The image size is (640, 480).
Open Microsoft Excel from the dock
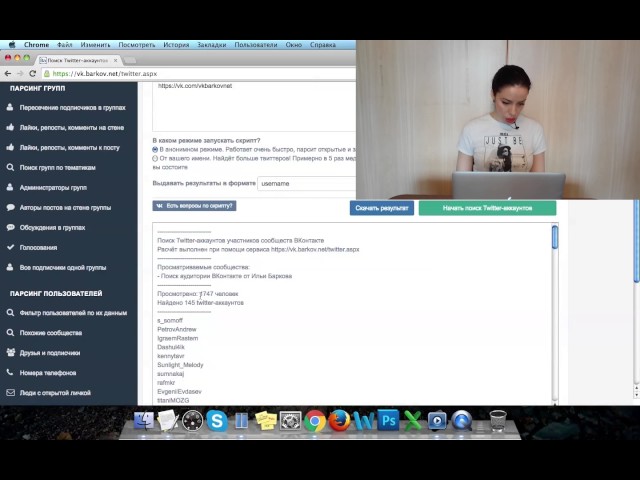[412, 421]
